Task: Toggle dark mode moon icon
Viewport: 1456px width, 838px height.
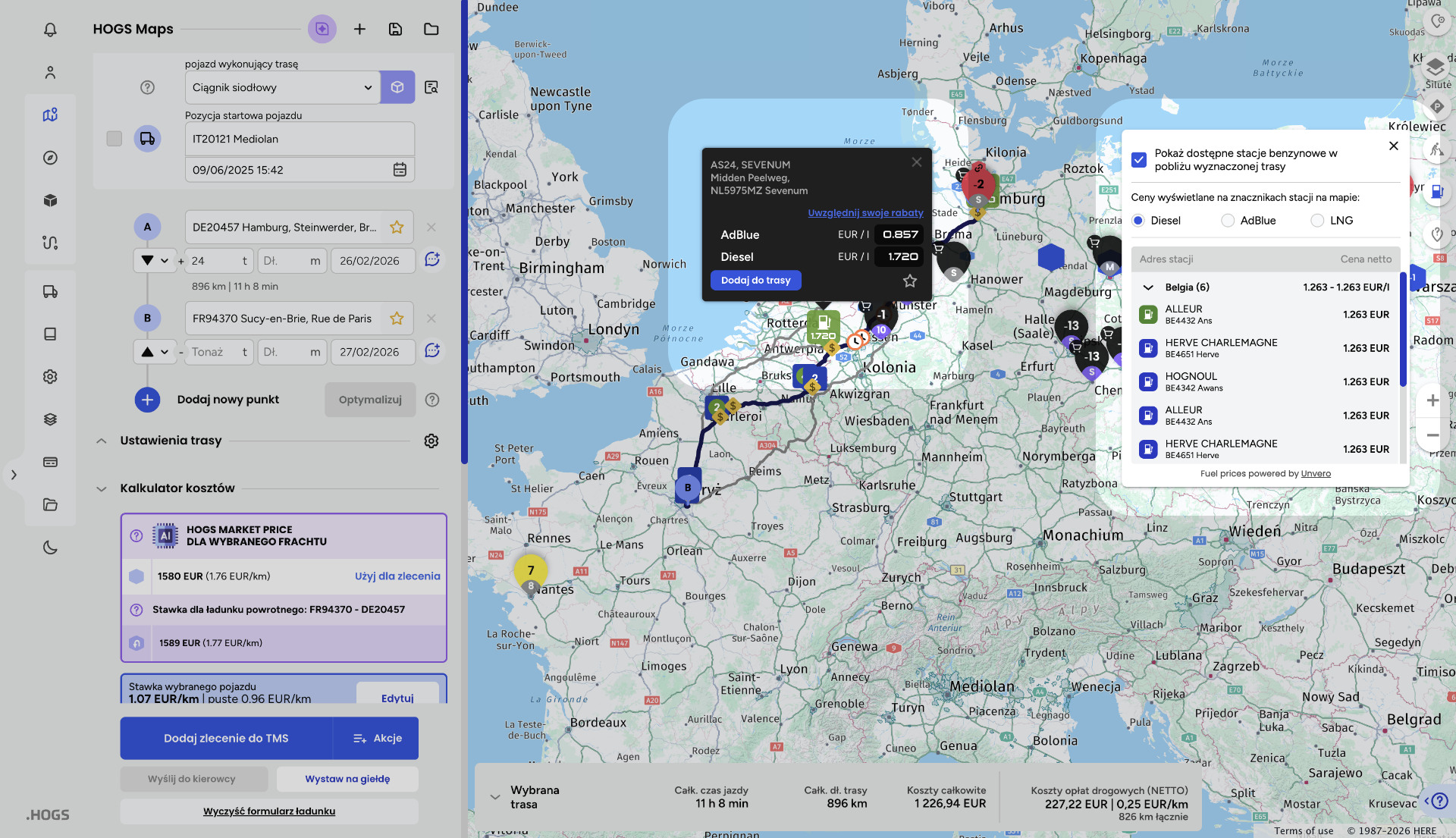Action: coord(50,547)
